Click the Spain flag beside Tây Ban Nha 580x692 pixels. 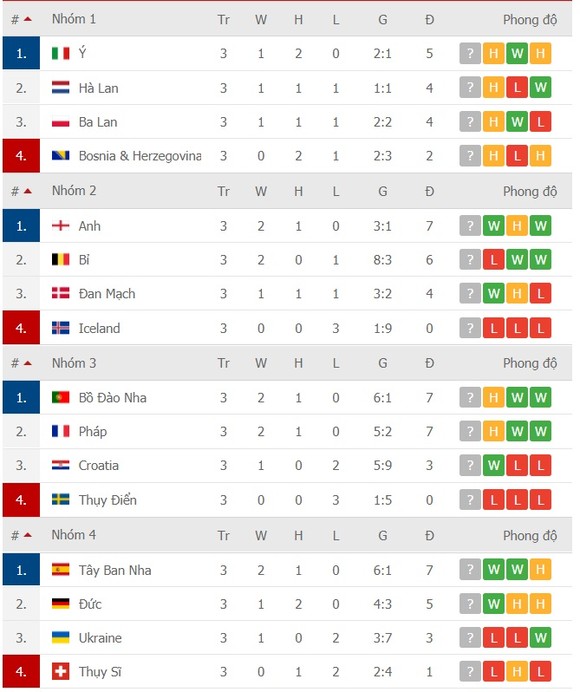[x=60, y=570]
